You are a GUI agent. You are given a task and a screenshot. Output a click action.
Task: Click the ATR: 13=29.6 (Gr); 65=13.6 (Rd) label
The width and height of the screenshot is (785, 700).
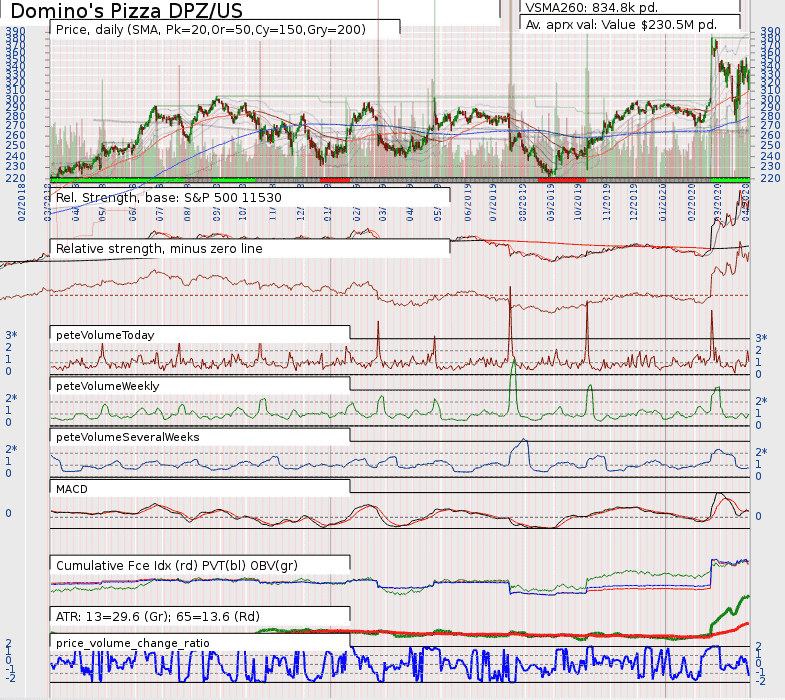pyautogui.click(x=158, y=617)
